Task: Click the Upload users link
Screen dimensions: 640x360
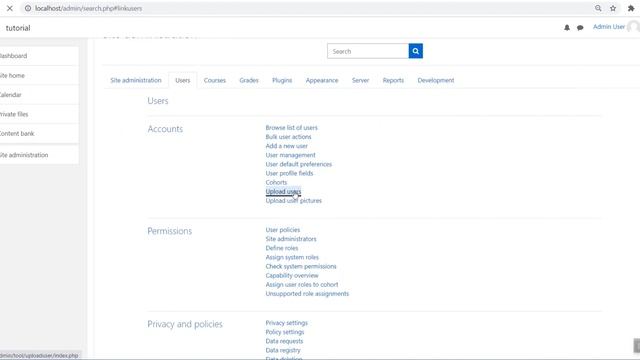Action: tap(283, 191)
